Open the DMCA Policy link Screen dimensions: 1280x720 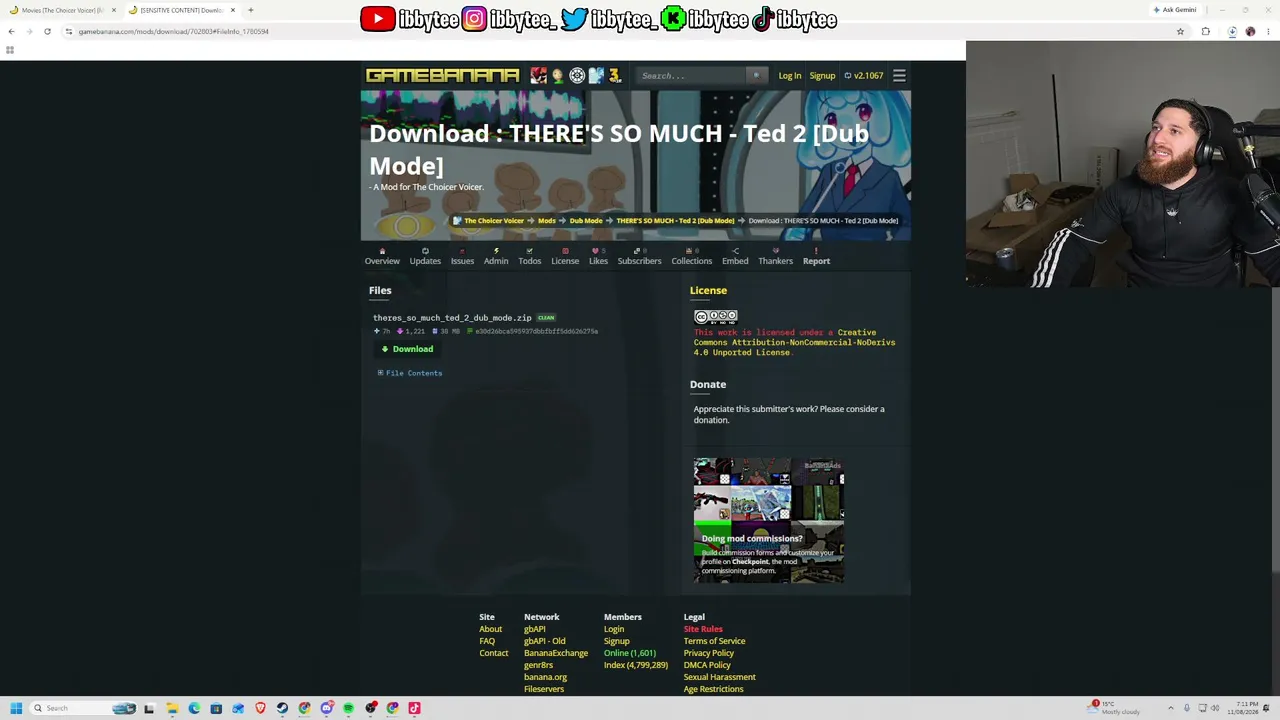(707, 665)
